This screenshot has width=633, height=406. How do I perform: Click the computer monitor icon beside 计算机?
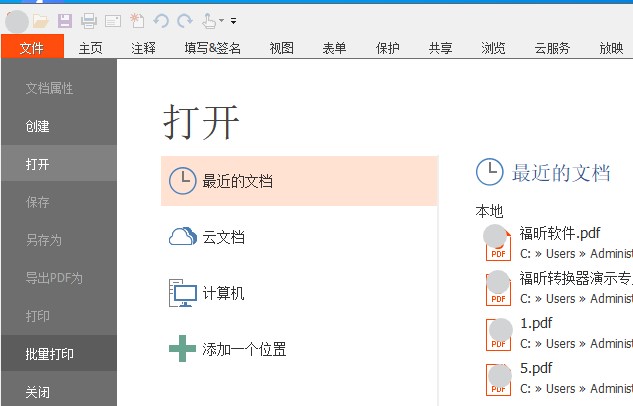pyautogui.click(x=183, y=293)
